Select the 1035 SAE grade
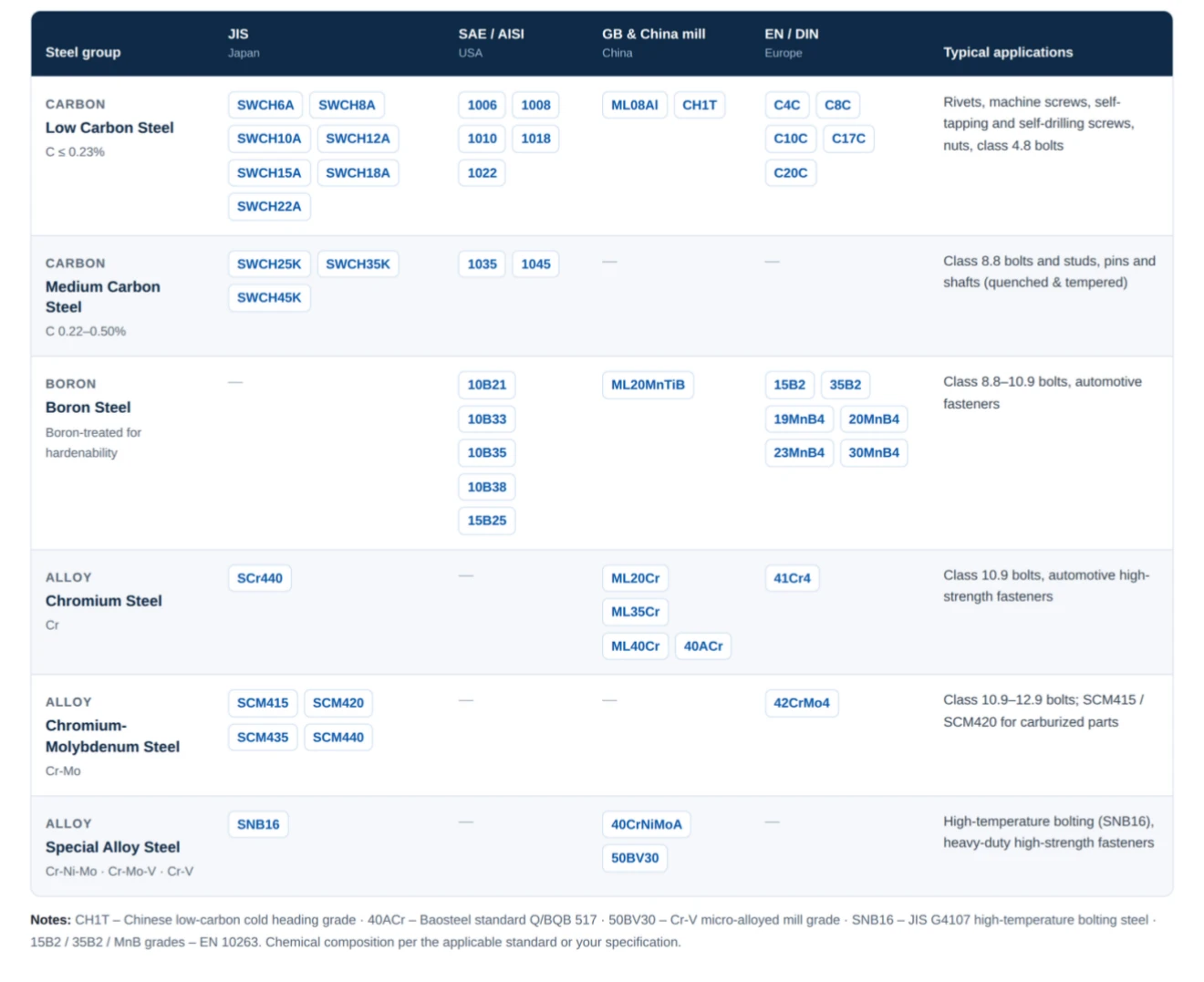This screenshot has width=1204, height=982. 482,264
